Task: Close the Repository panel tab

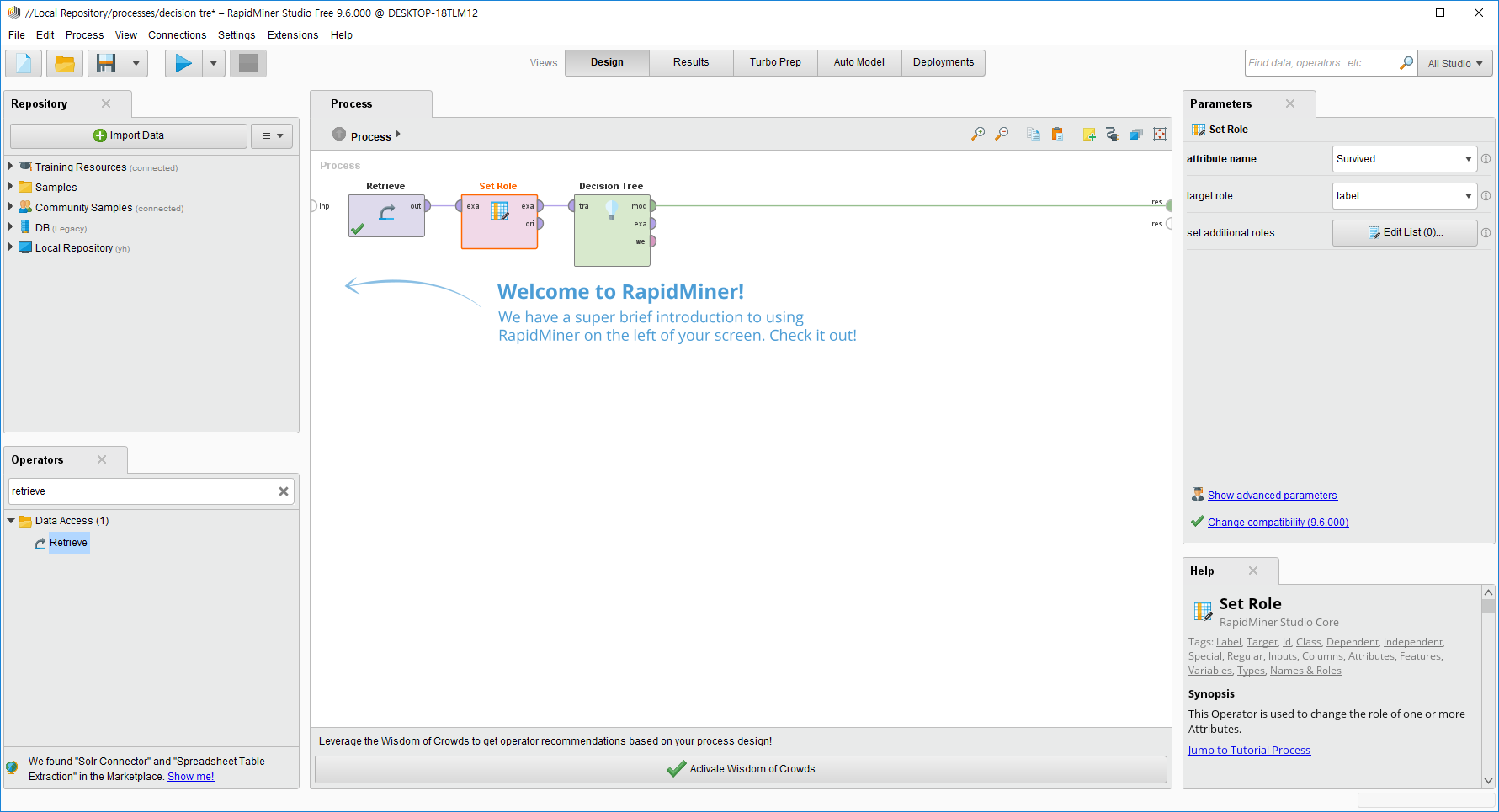Action: [x=106, y=103]
